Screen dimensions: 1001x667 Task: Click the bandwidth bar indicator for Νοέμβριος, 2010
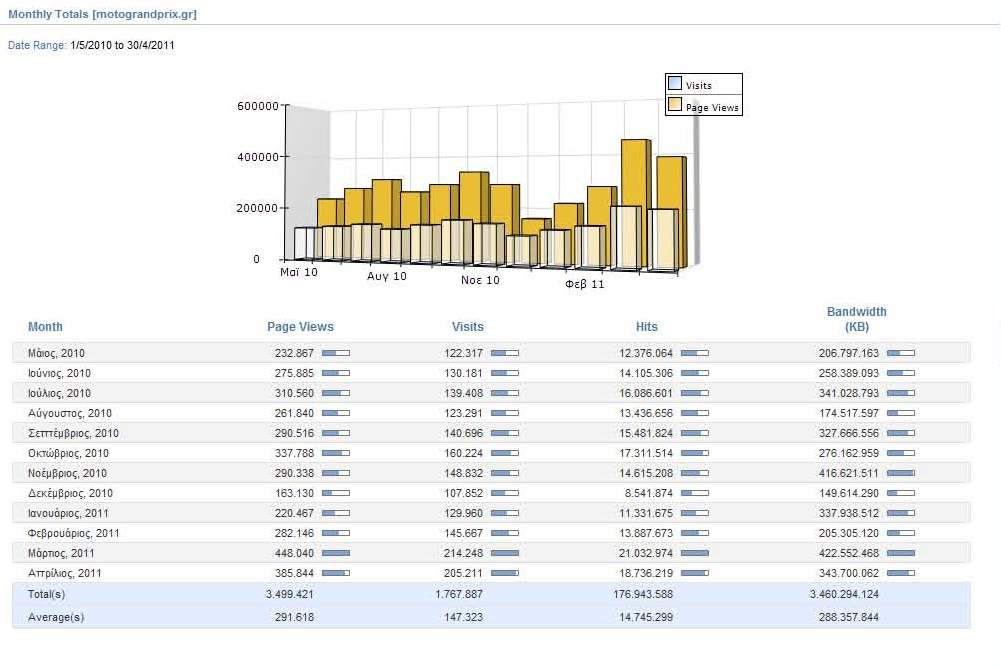pyautogui.click(x=901, y=473)
